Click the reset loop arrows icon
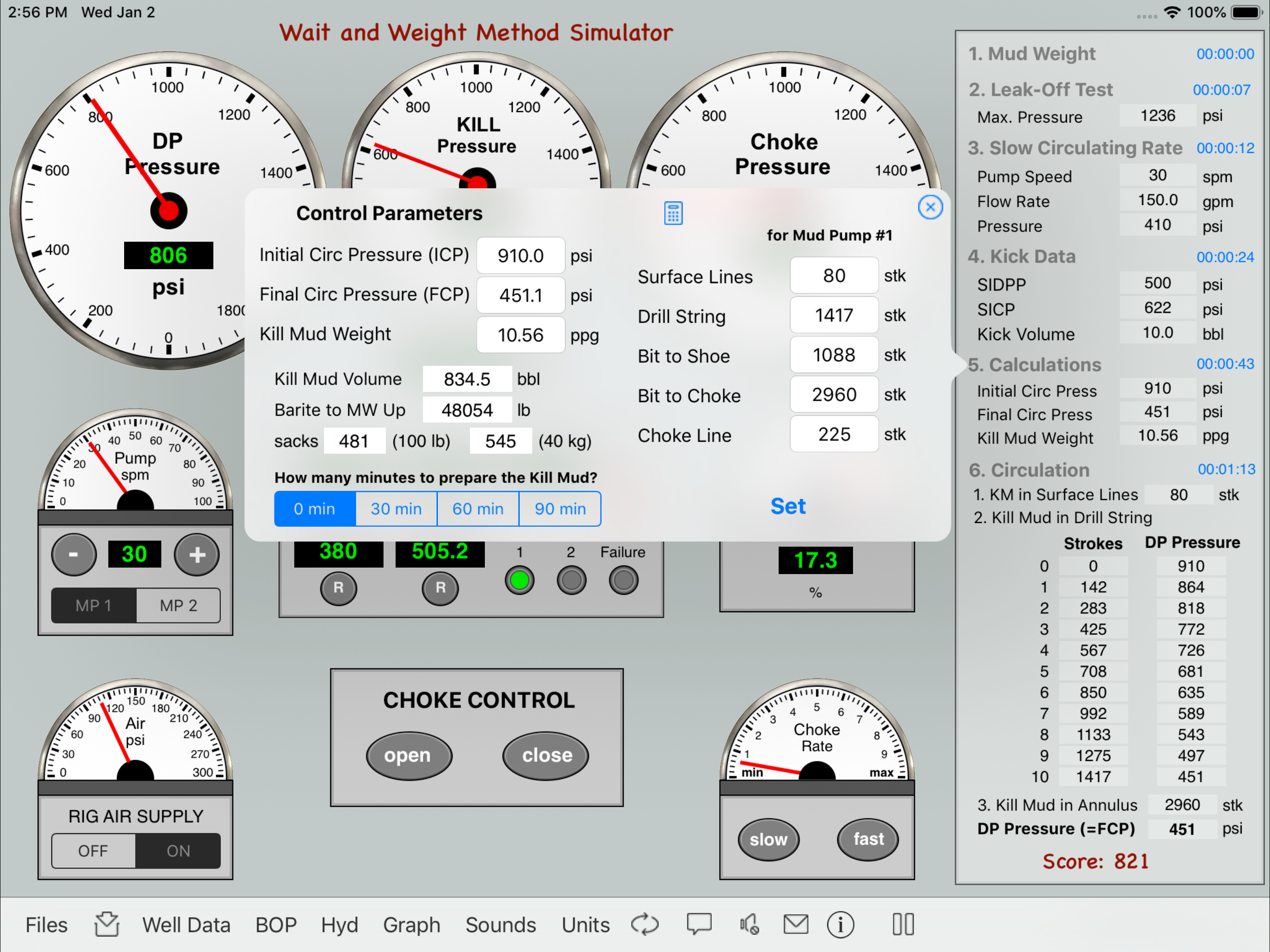The image size is (1270, 952). (x=645, y=924)
